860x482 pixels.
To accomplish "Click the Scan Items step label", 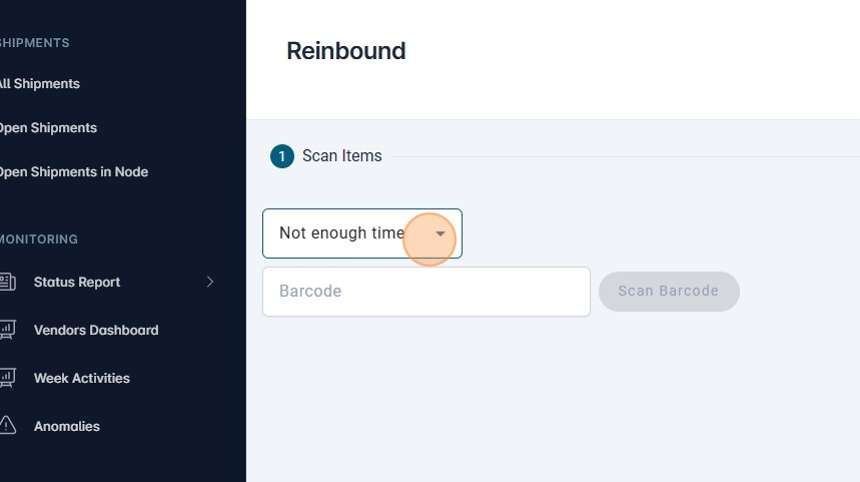I will [342, 156].
